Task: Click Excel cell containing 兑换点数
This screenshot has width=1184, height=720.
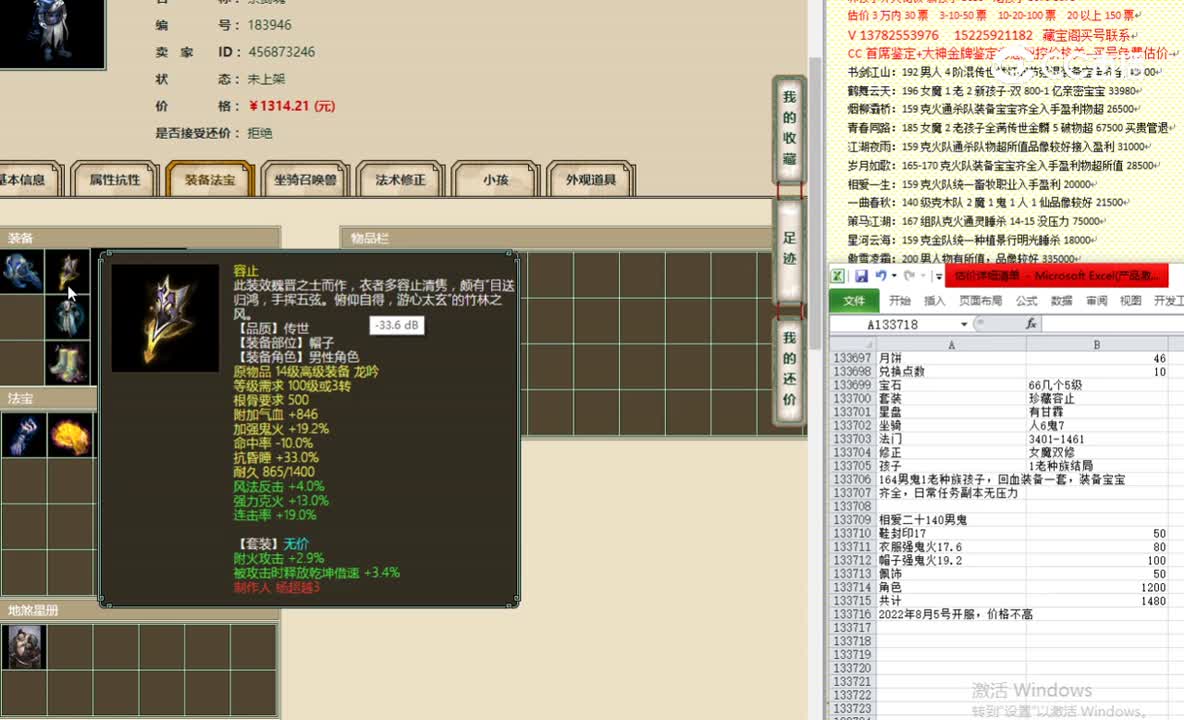Action: (951, 372)
